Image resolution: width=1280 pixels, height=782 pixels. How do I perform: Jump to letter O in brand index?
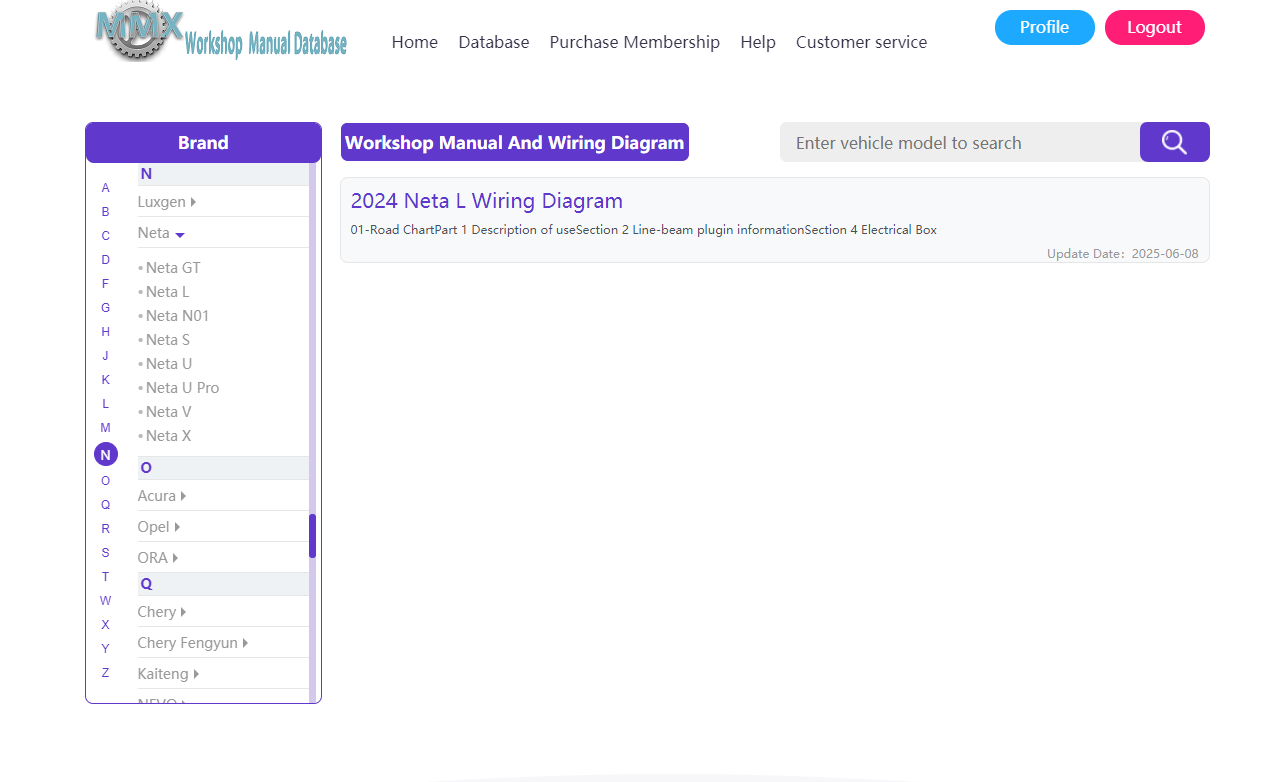106,481
